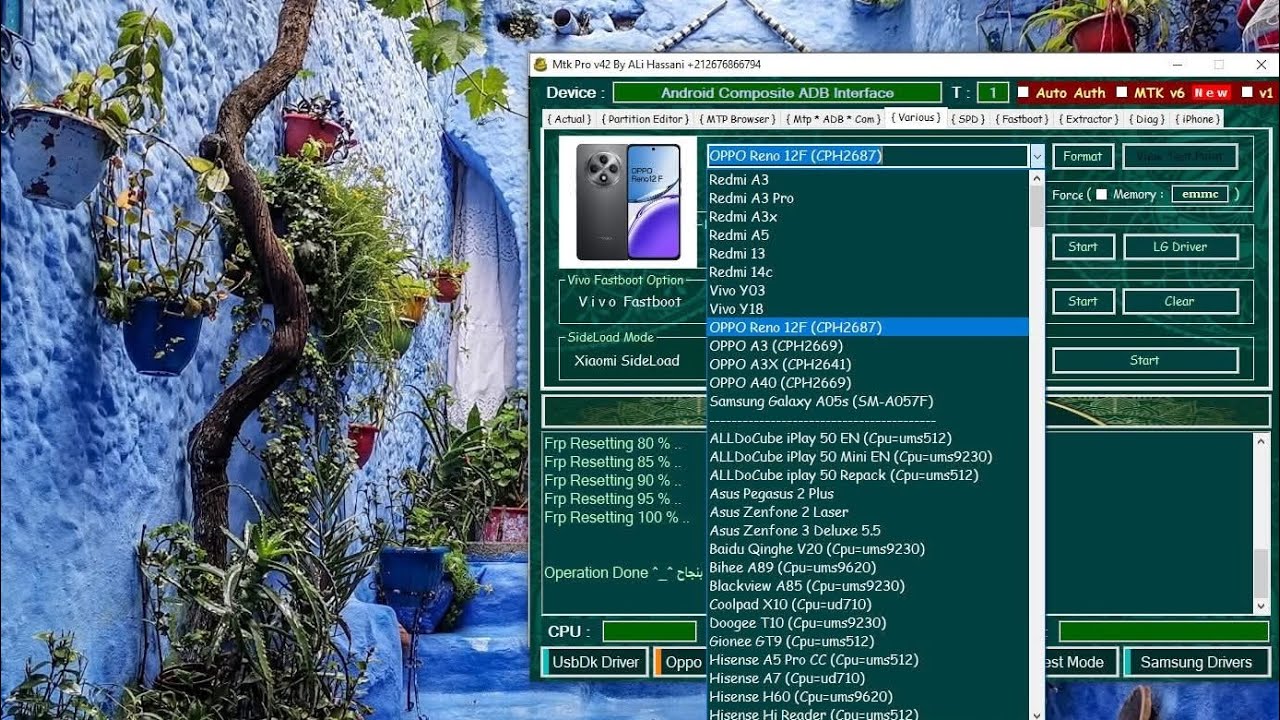The image size is (1280, 720).
Task: Select highlighted OPPO Reno 12F (CPH2687) entry
Action: pos(867,327)
